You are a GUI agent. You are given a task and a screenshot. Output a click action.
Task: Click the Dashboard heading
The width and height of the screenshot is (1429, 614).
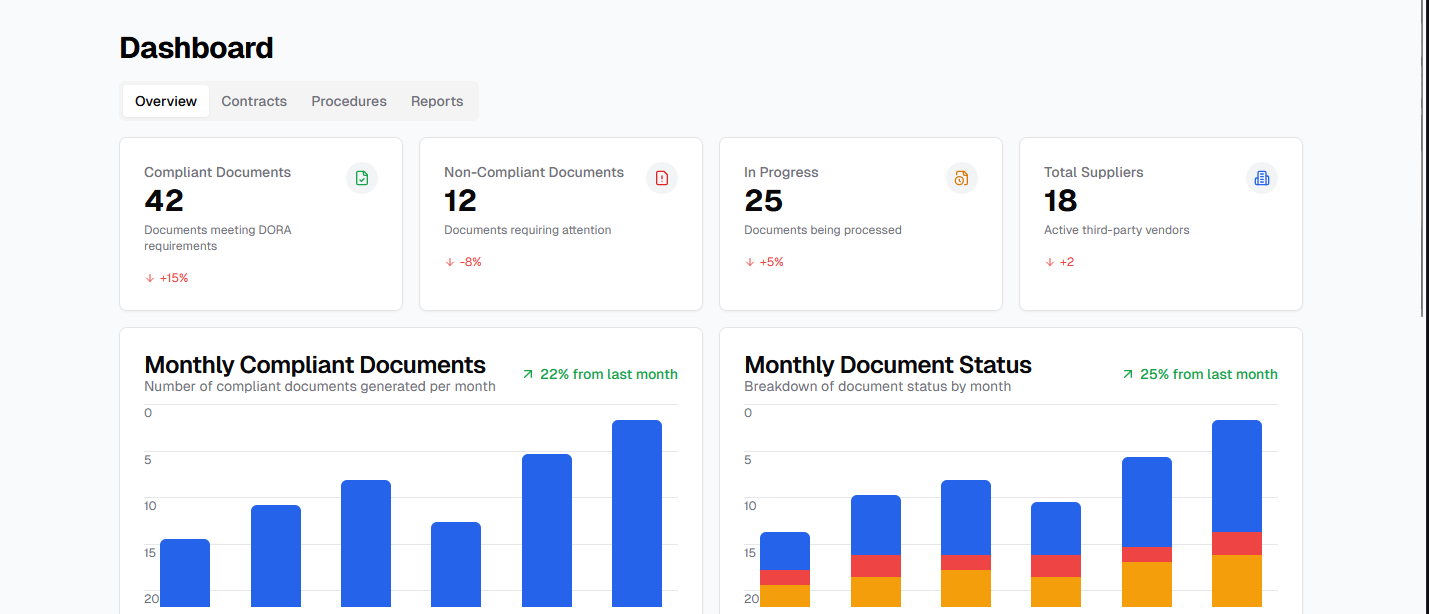click(x=196, y=47)
